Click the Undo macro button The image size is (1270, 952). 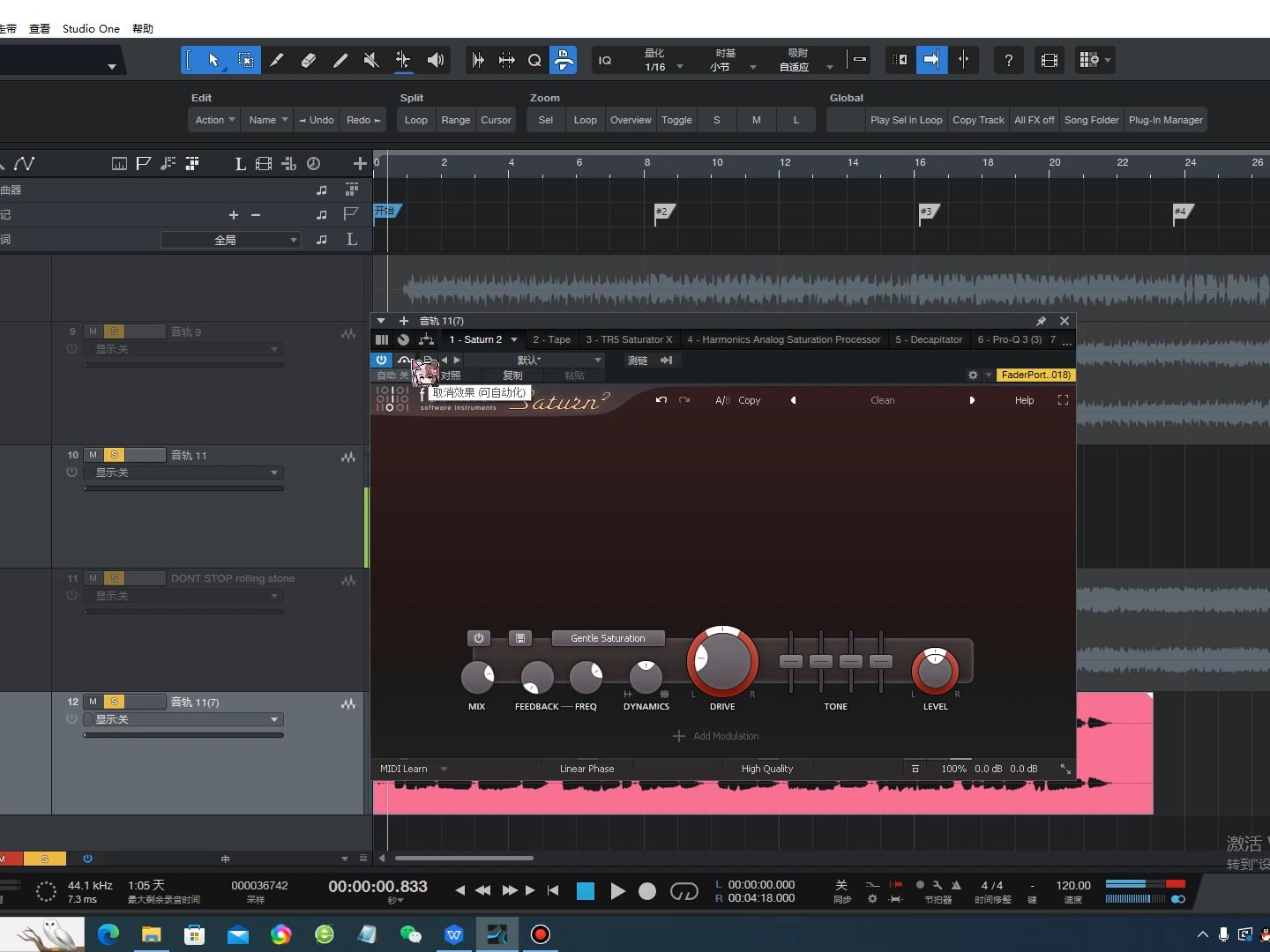(316, 120)
